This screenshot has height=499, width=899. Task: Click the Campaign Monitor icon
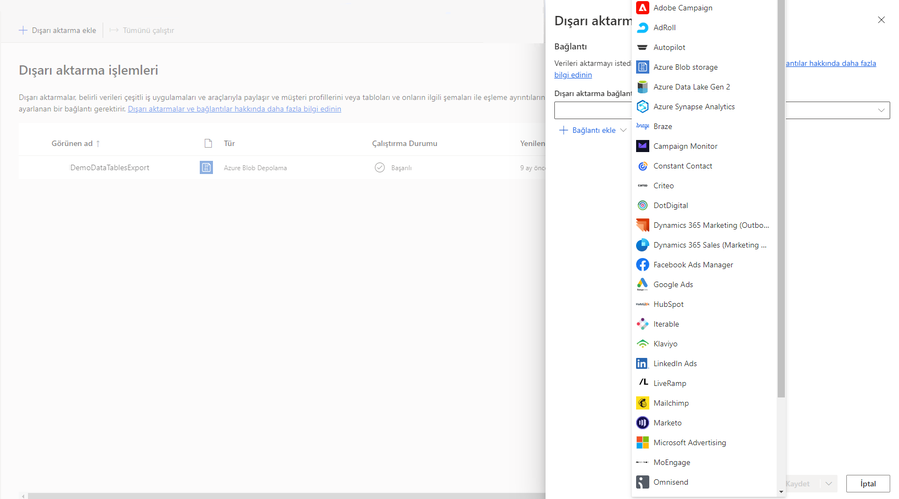click(642, 146)
